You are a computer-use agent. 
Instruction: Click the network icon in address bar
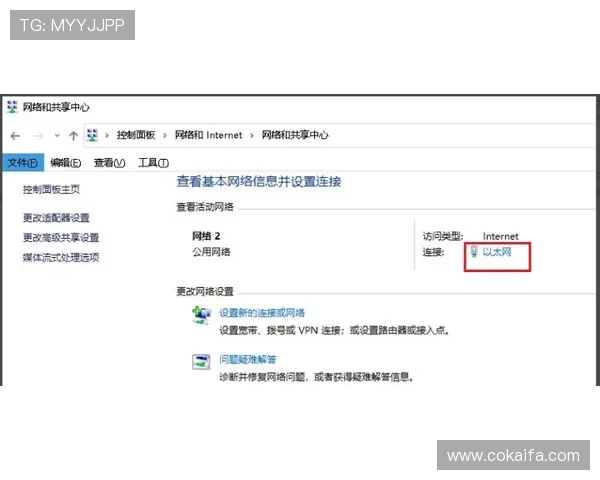tap(92, 135)
